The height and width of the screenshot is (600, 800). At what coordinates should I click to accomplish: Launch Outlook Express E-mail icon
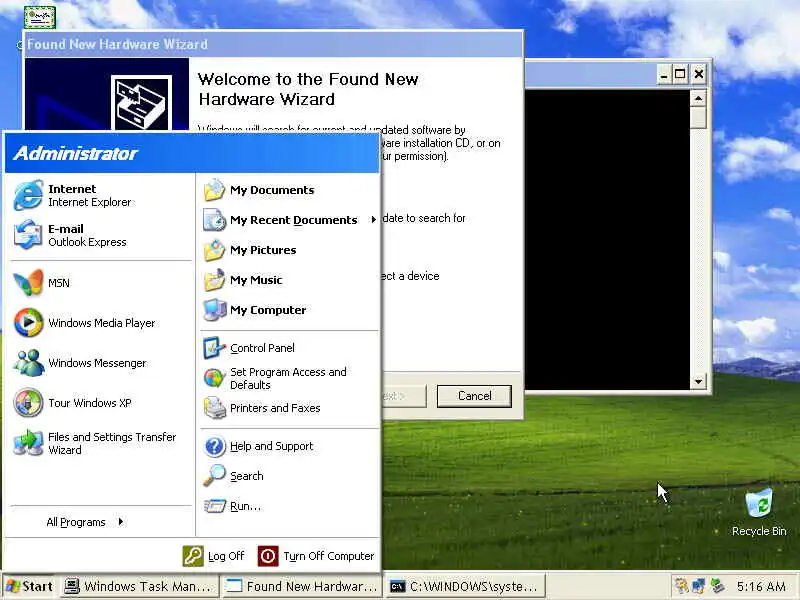(x=28, y=235)
